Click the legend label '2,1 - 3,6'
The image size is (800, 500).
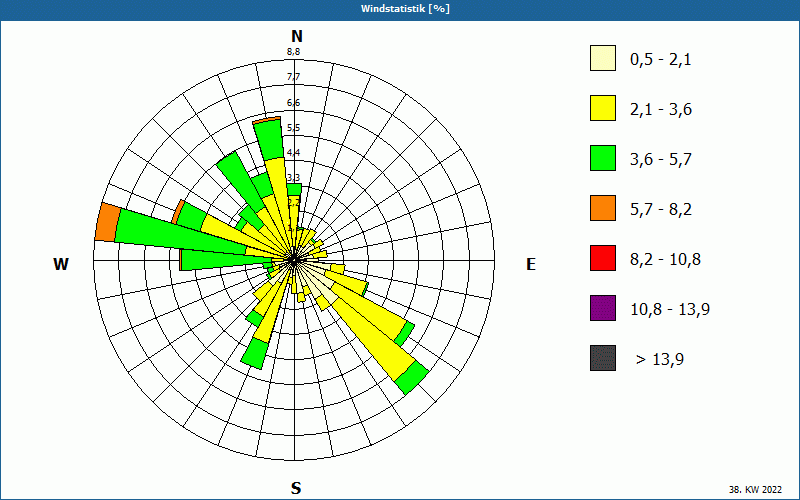point(661,110)
